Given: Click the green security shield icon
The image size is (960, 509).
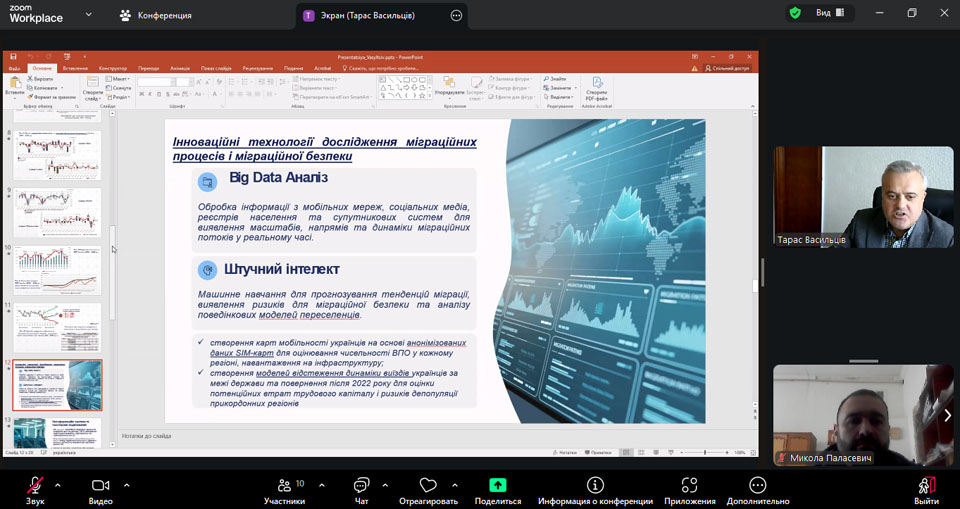Looking at the screenshot, I should pos(795,14).
